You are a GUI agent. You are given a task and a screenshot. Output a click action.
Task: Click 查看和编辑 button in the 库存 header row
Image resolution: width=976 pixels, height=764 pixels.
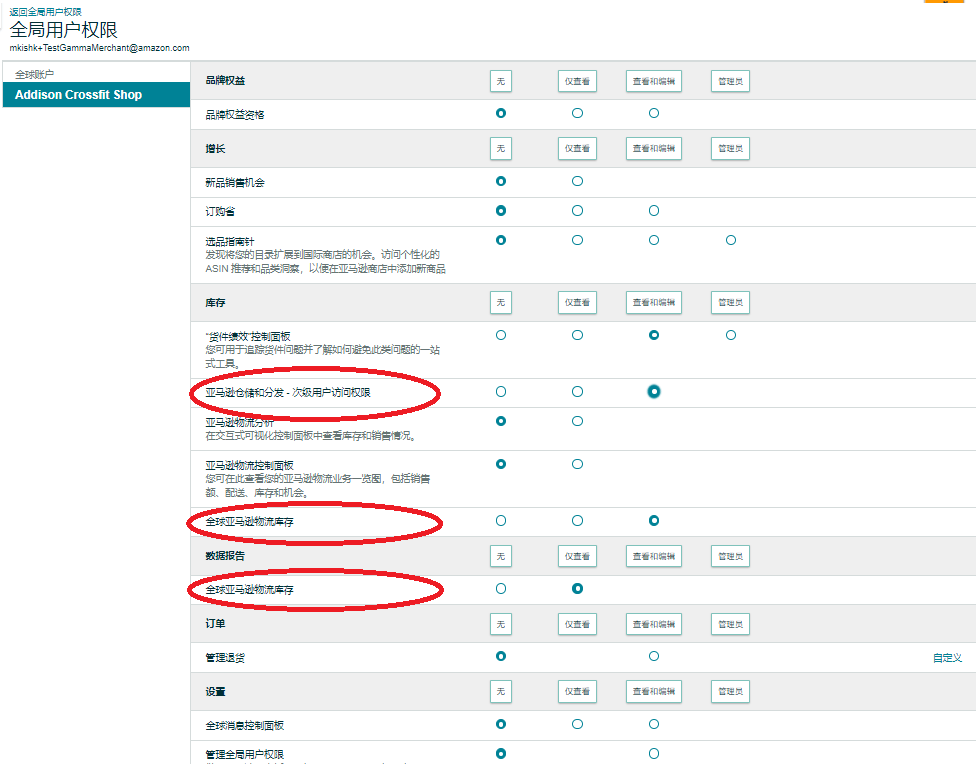[x=654, y=302]
